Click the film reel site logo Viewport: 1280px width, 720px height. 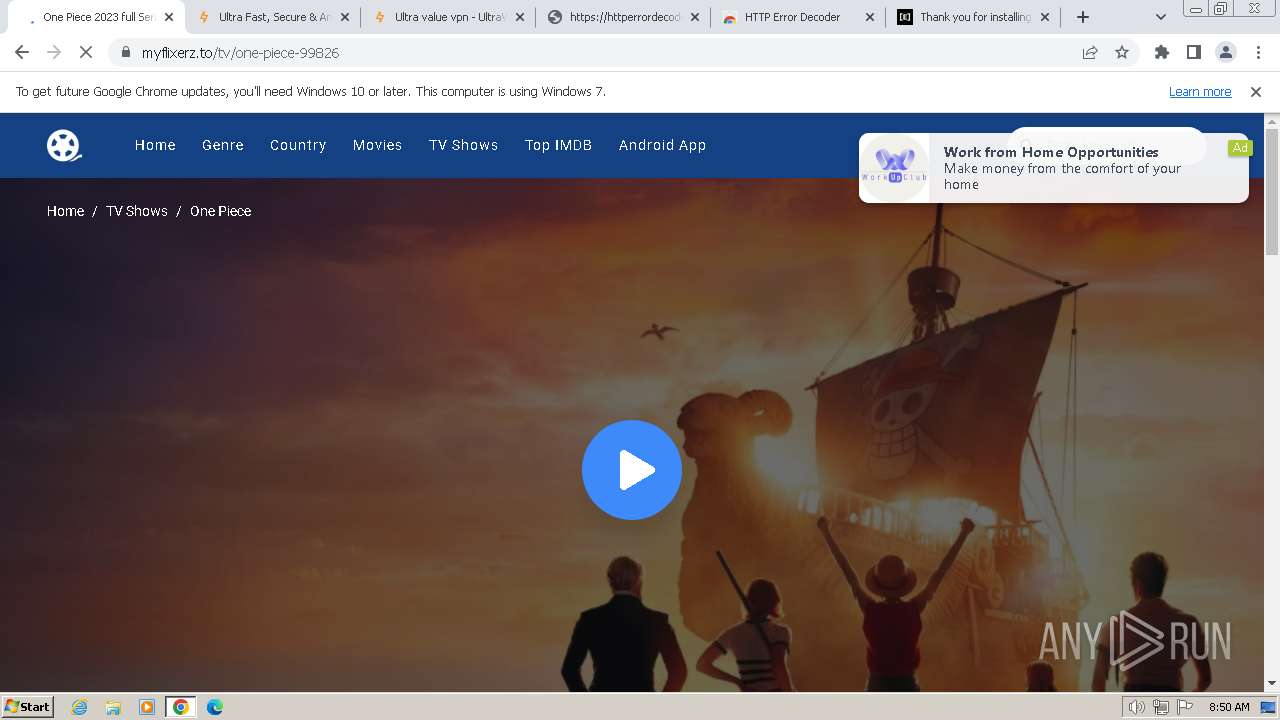(x=64, y=145)
